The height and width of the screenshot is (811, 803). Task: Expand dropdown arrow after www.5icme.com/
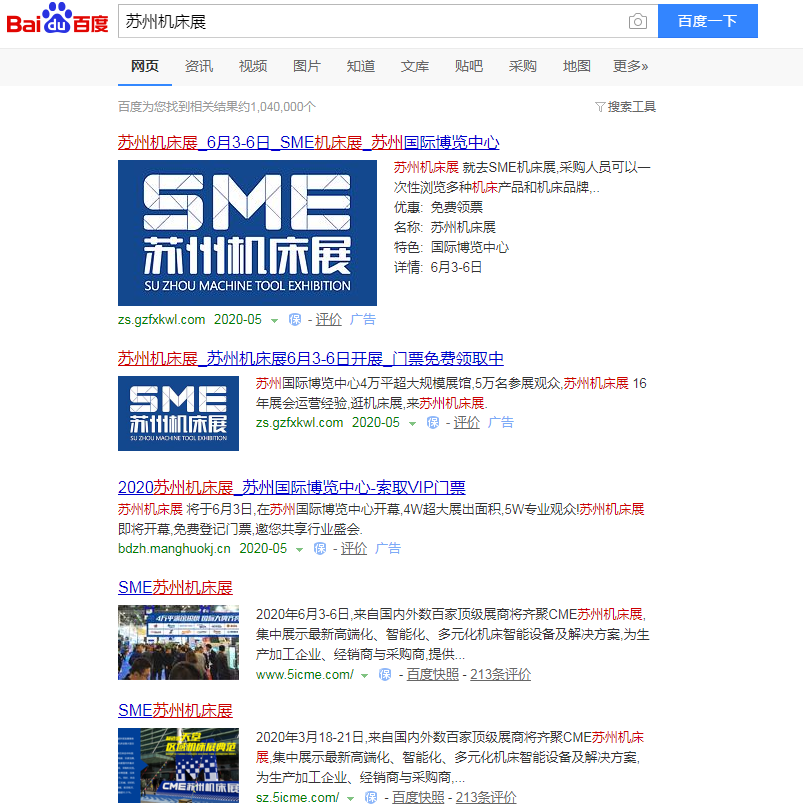(365, 675)
